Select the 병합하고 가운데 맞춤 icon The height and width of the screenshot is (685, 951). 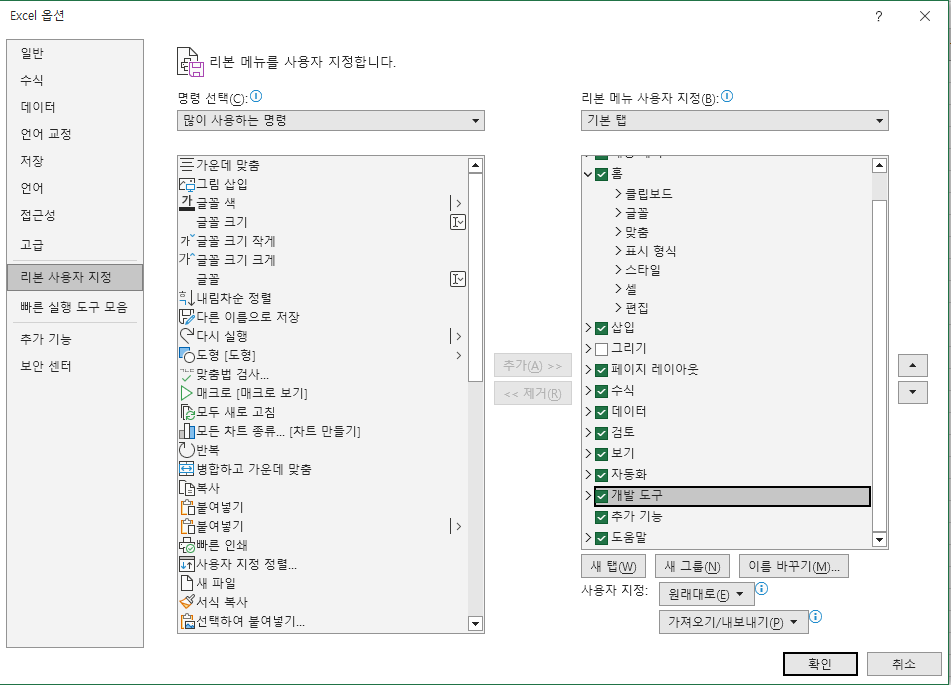pos(187,469)
